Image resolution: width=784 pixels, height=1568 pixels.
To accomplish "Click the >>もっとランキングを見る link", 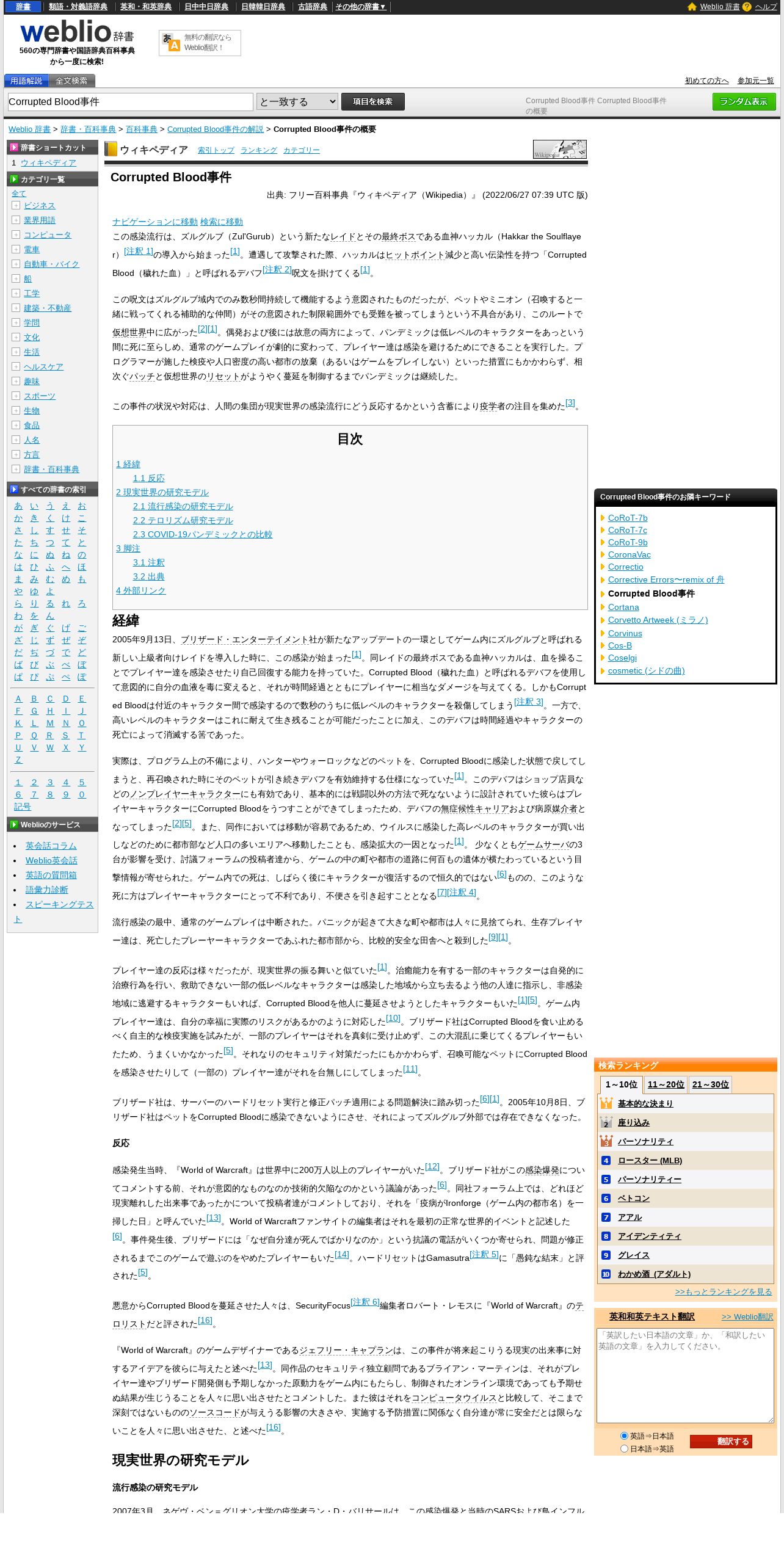I will pos(724,1291).
